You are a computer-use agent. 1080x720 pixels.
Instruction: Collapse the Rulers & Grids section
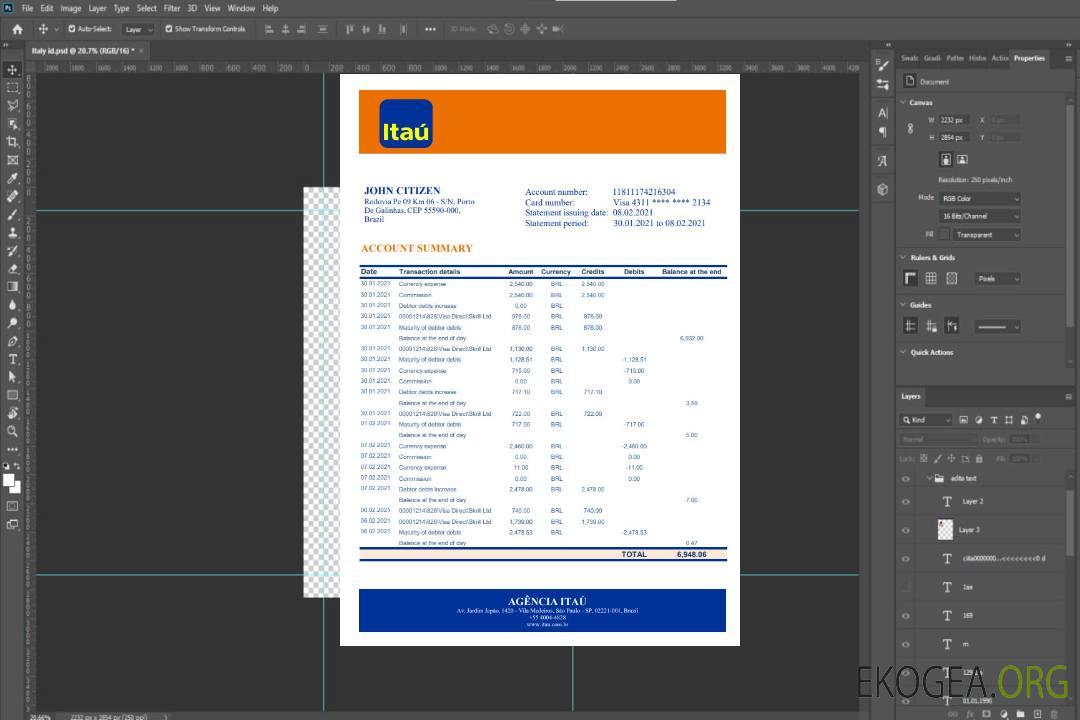point(903,257)
